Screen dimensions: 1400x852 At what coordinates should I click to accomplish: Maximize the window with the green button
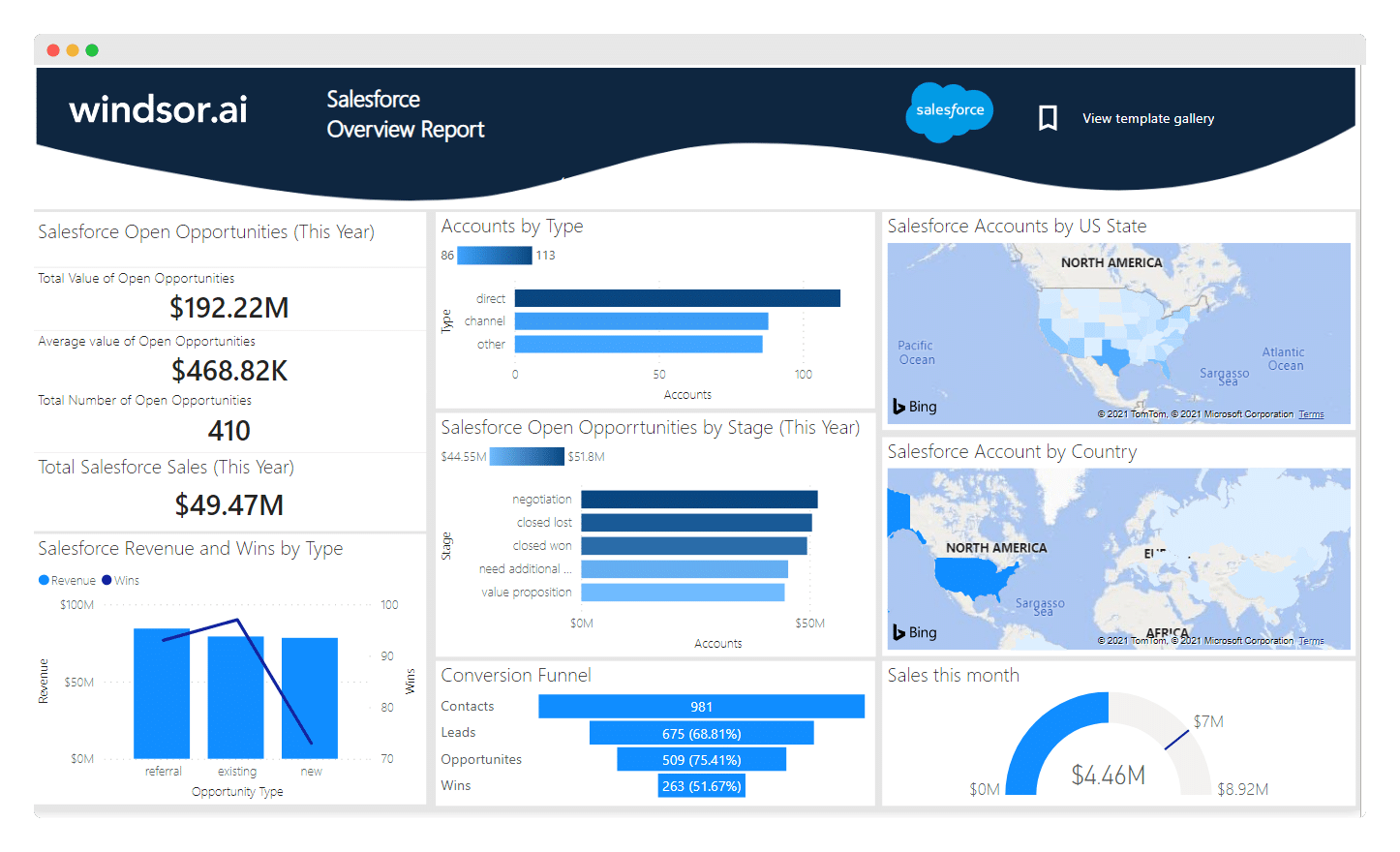[92, 50]
